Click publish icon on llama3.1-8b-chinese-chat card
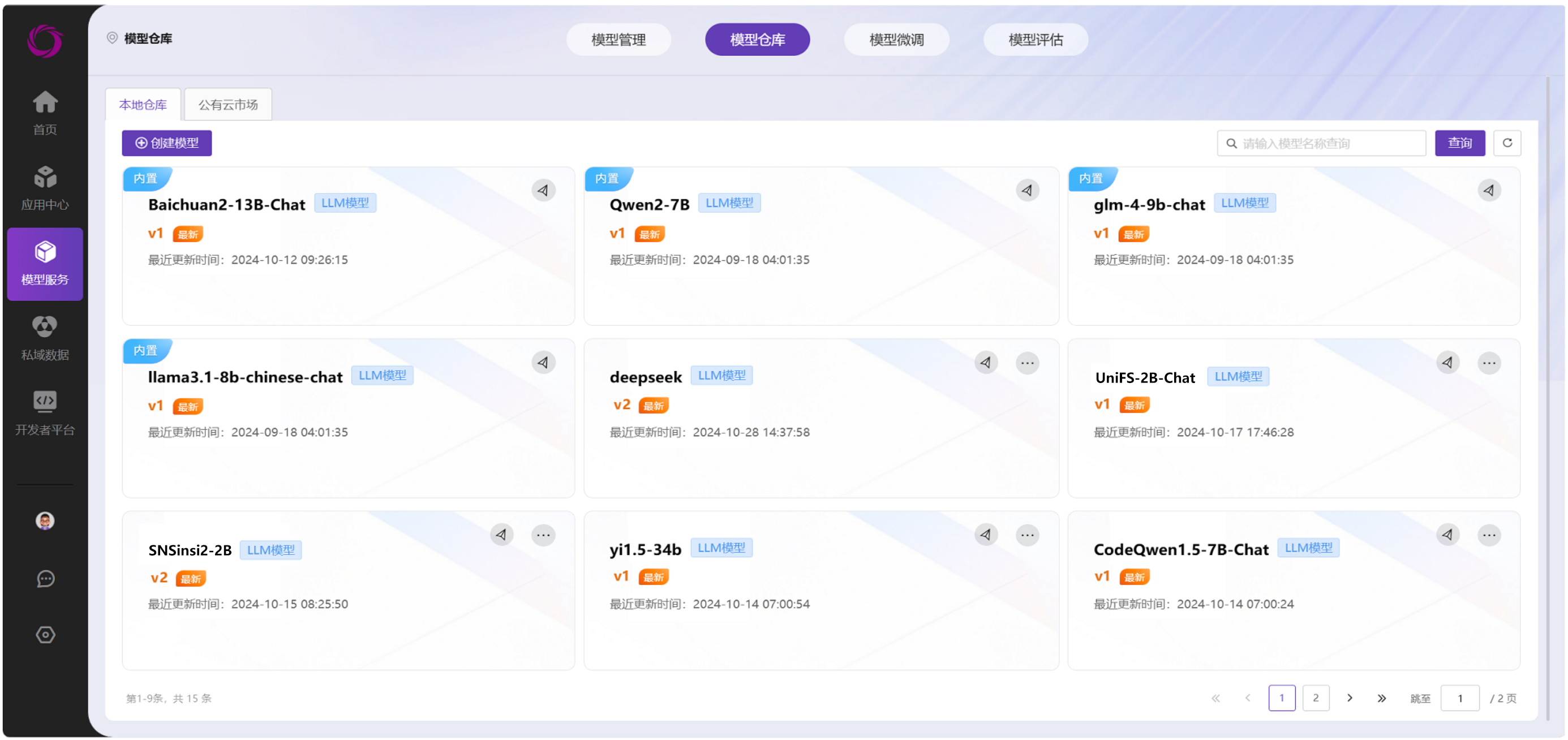Image resolution: width=1568 pixels, height=740 pixels. (543, 363)
